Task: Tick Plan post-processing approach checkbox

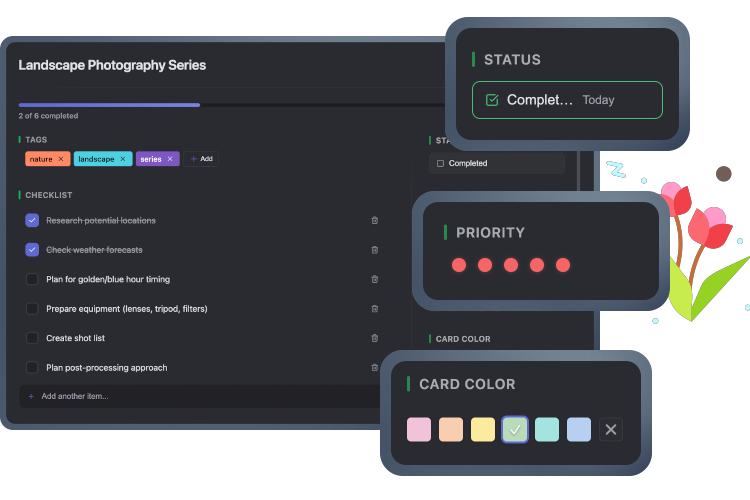Action: (x=32, y=367)
